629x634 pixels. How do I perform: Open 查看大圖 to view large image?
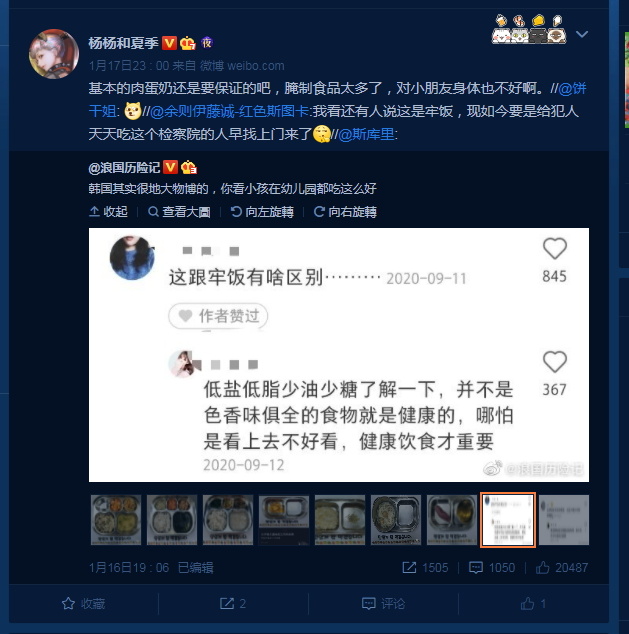(179, 211)
